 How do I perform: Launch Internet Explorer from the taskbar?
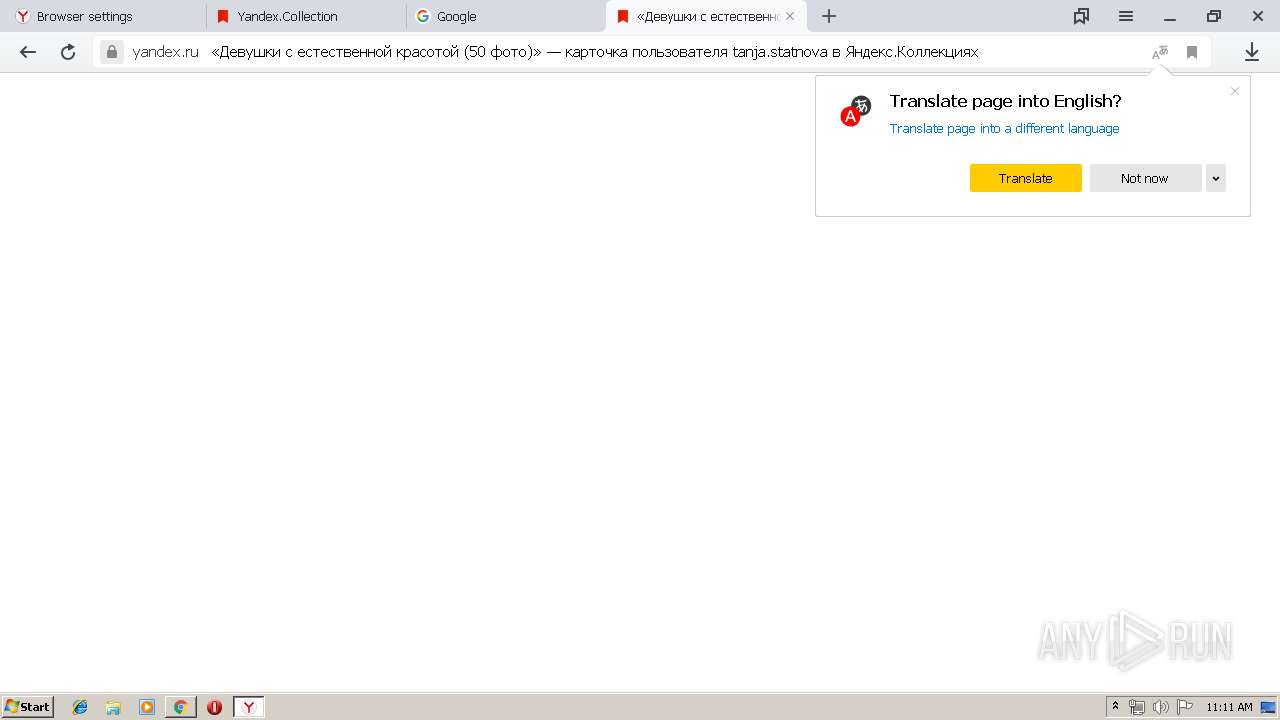tap(80, 707)
